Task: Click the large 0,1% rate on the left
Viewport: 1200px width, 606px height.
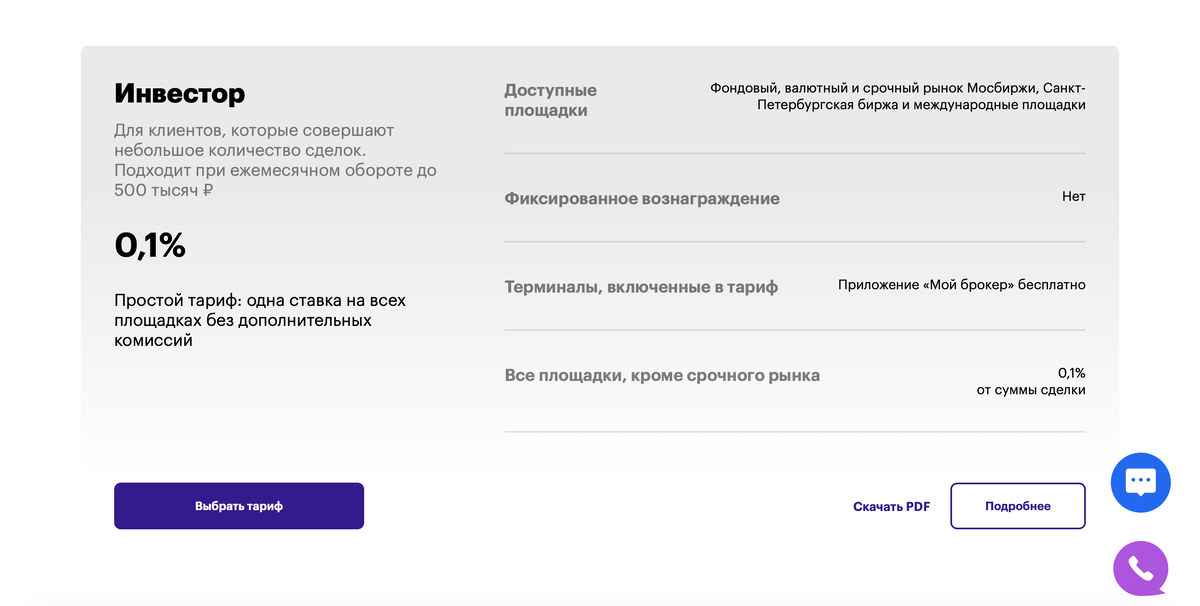Action: point(150,245)
